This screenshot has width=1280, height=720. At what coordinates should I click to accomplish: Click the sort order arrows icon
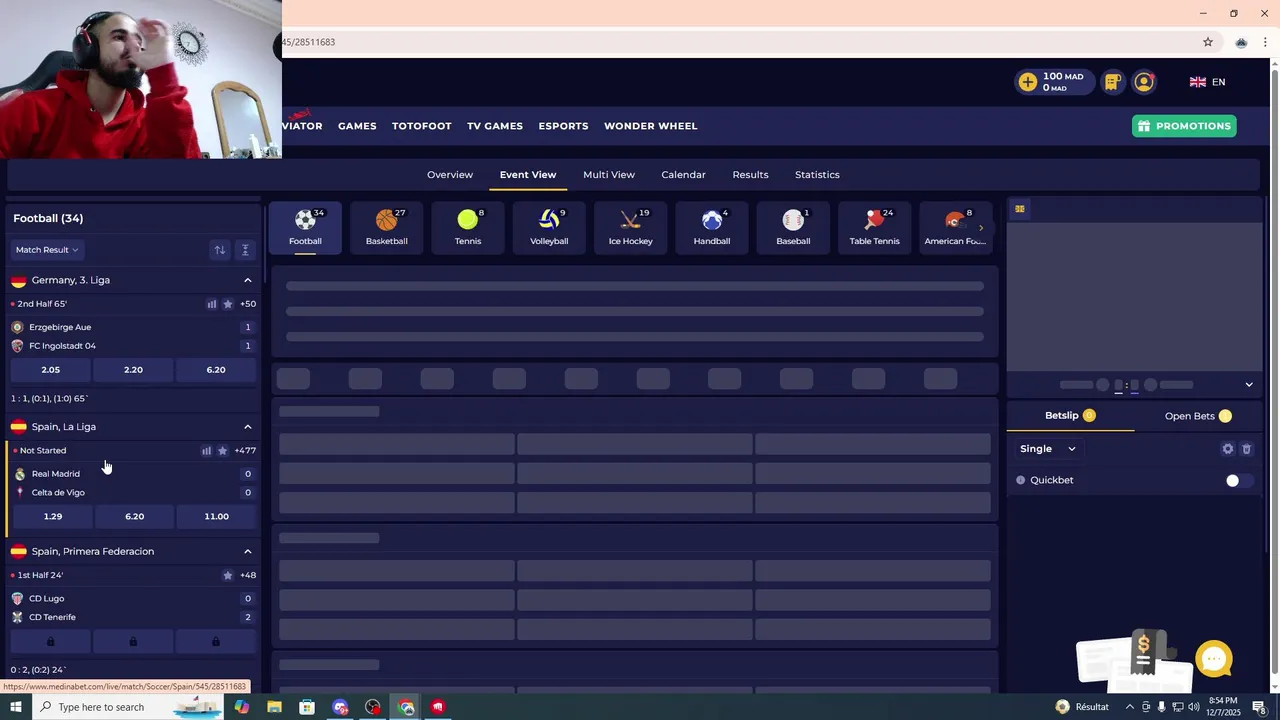tap(219, 250)
